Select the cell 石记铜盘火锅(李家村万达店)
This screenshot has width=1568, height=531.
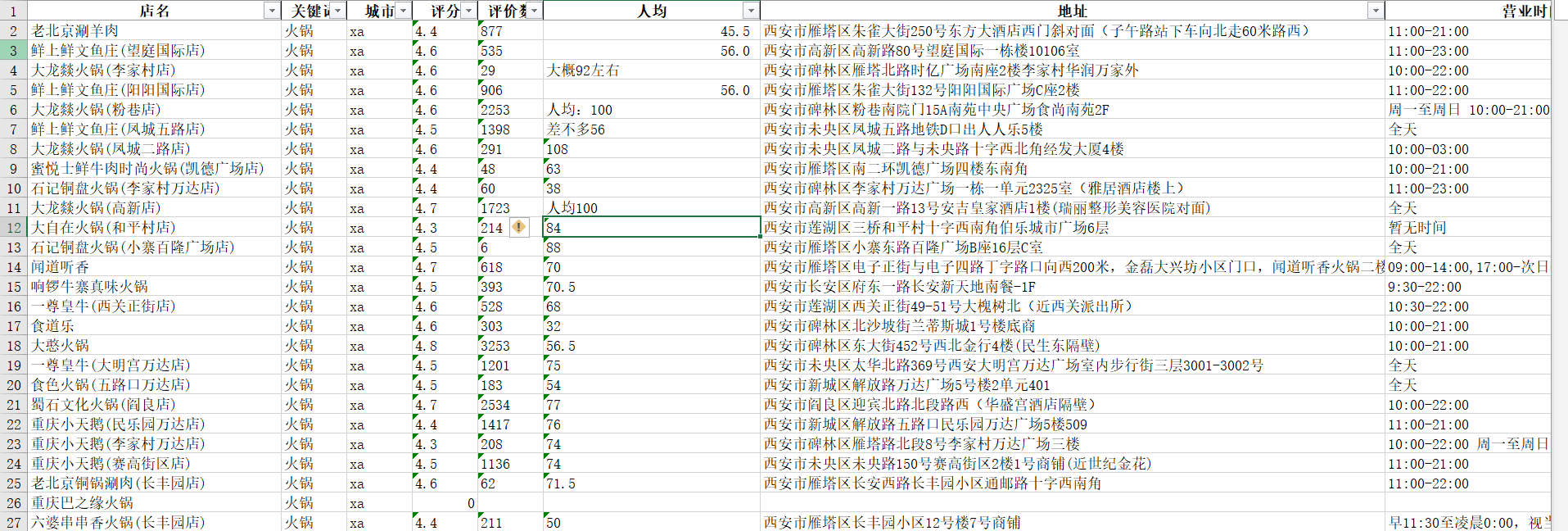[155, 188]
